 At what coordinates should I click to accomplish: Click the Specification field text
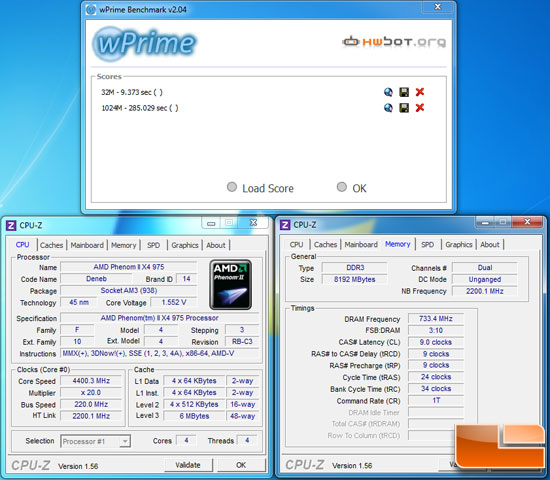tap(160, 318)
